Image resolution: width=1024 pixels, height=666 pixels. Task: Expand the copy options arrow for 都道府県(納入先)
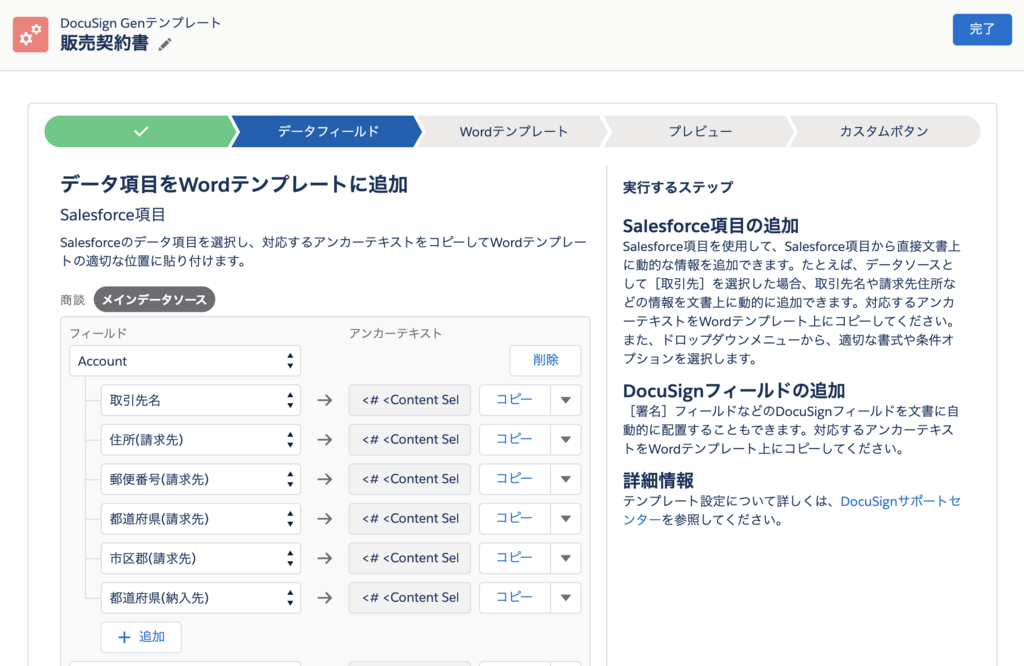[566, 597]
